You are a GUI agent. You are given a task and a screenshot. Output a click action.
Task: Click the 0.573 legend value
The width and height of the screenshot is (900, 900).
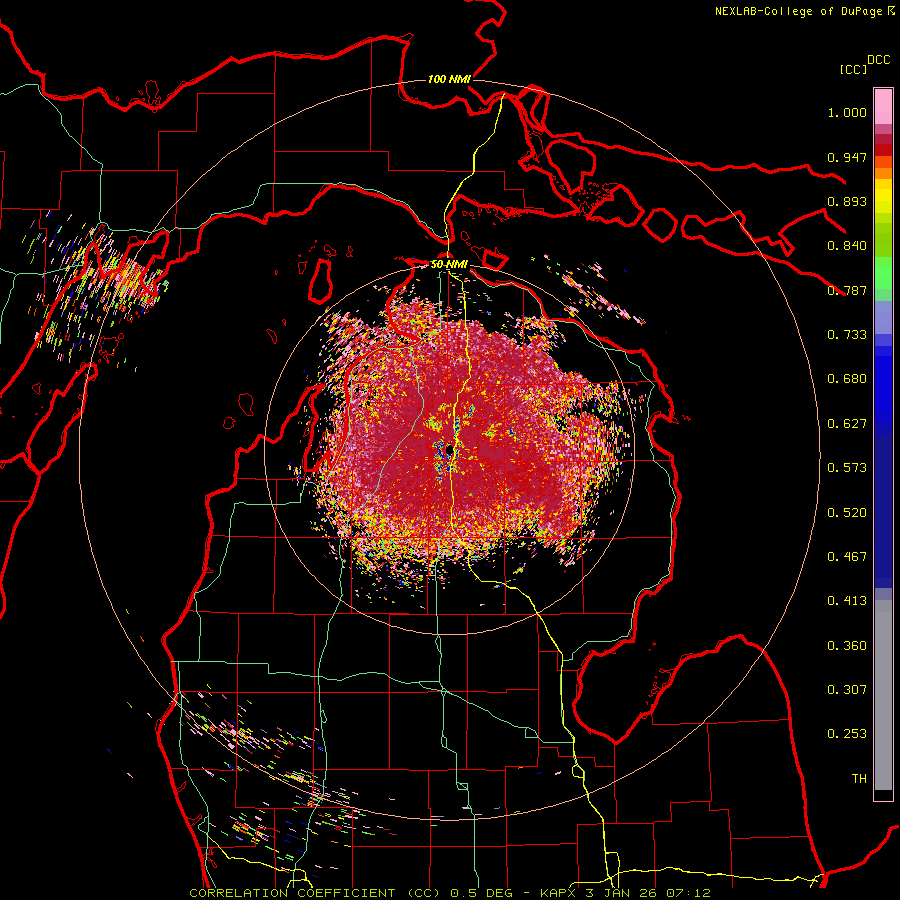point(847,468)
